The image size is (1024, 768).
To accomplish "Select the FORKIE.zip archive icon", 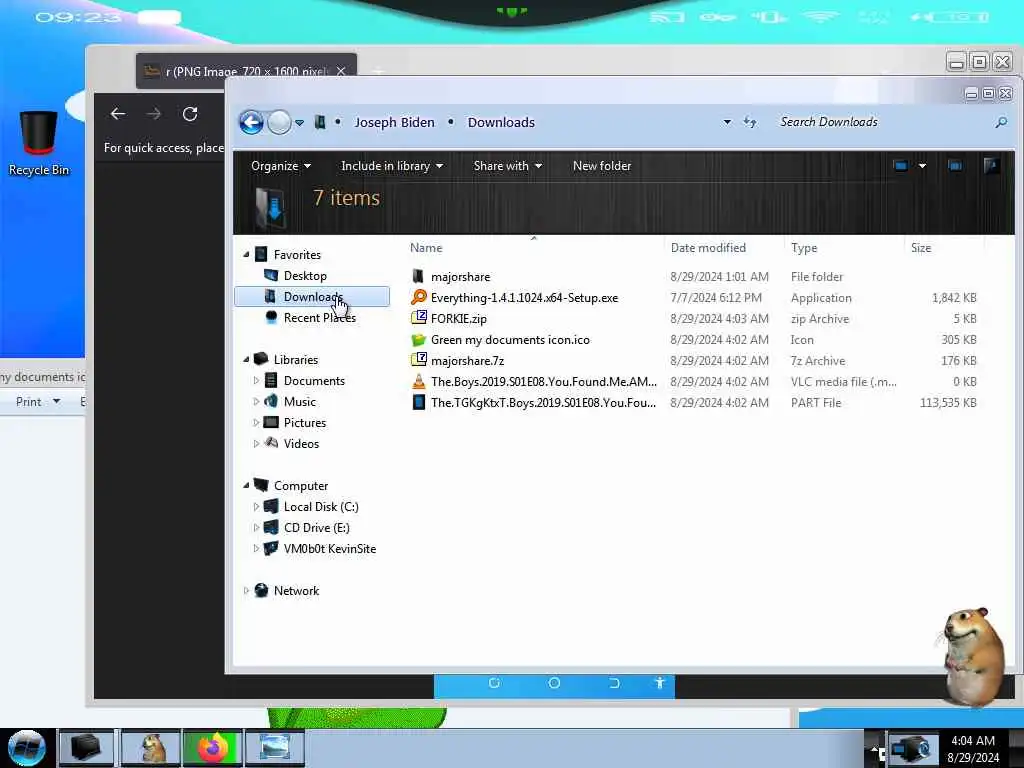I will [x=418, y=318].
